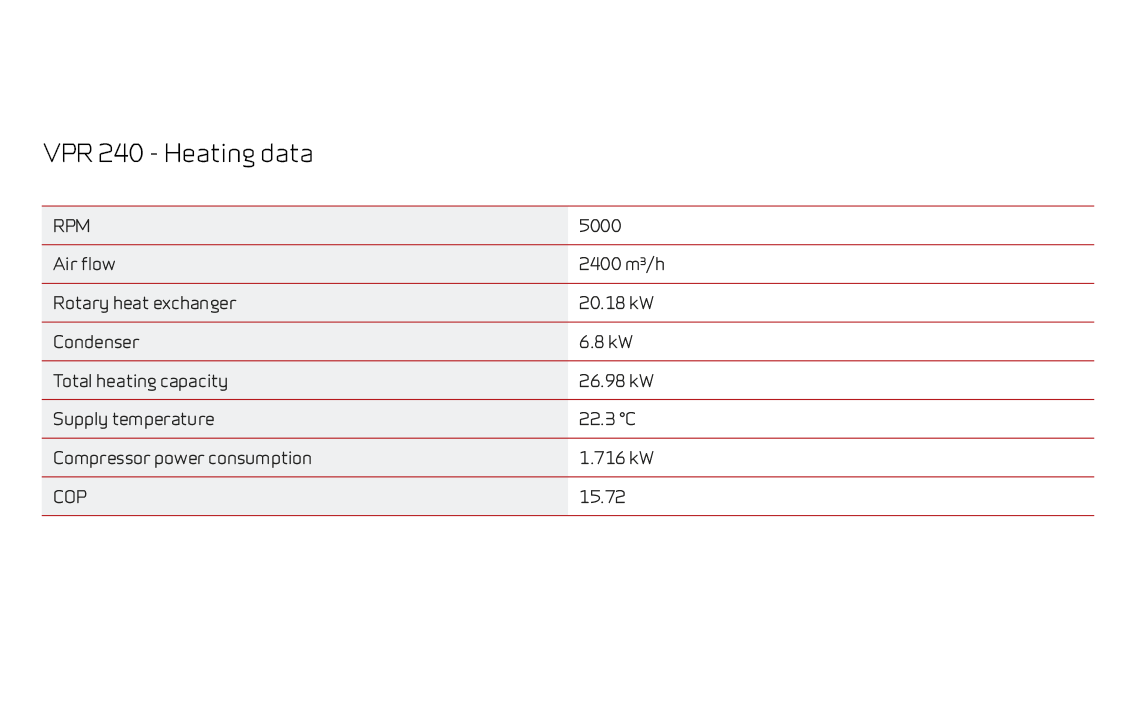The image size is (1144, 724).
Task: Click the 15.72 COP value
Action: [x=602, y=497]
